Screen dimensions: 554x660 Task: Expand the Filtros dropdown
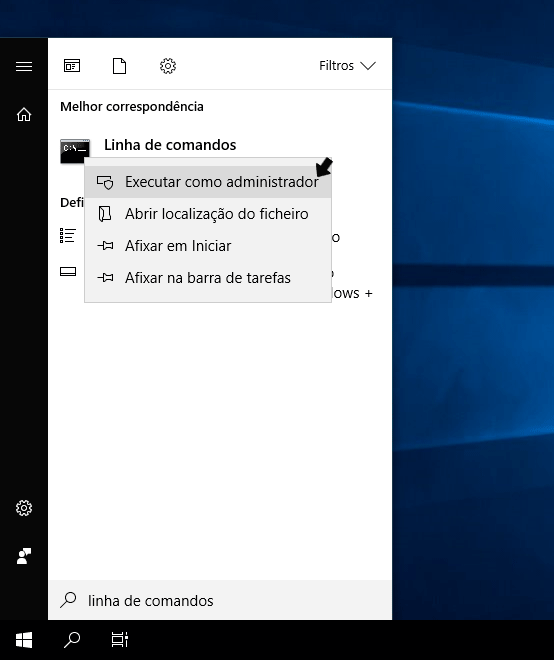pyautogui.click(x=347, y=66)
